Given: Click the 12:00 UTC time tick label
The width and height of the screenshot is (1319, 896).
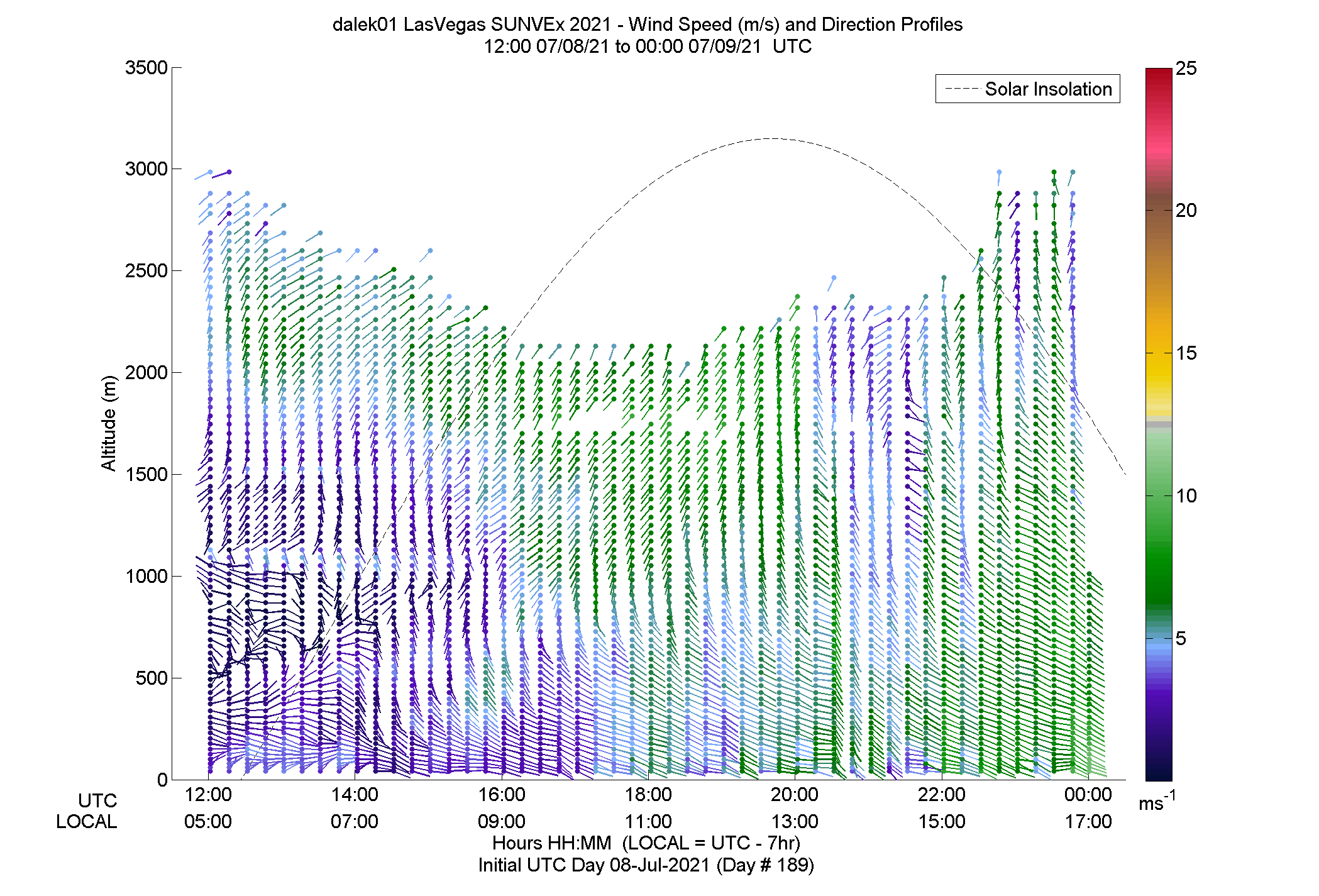Looking at the screenshot, I should click(x=208, y=794).
